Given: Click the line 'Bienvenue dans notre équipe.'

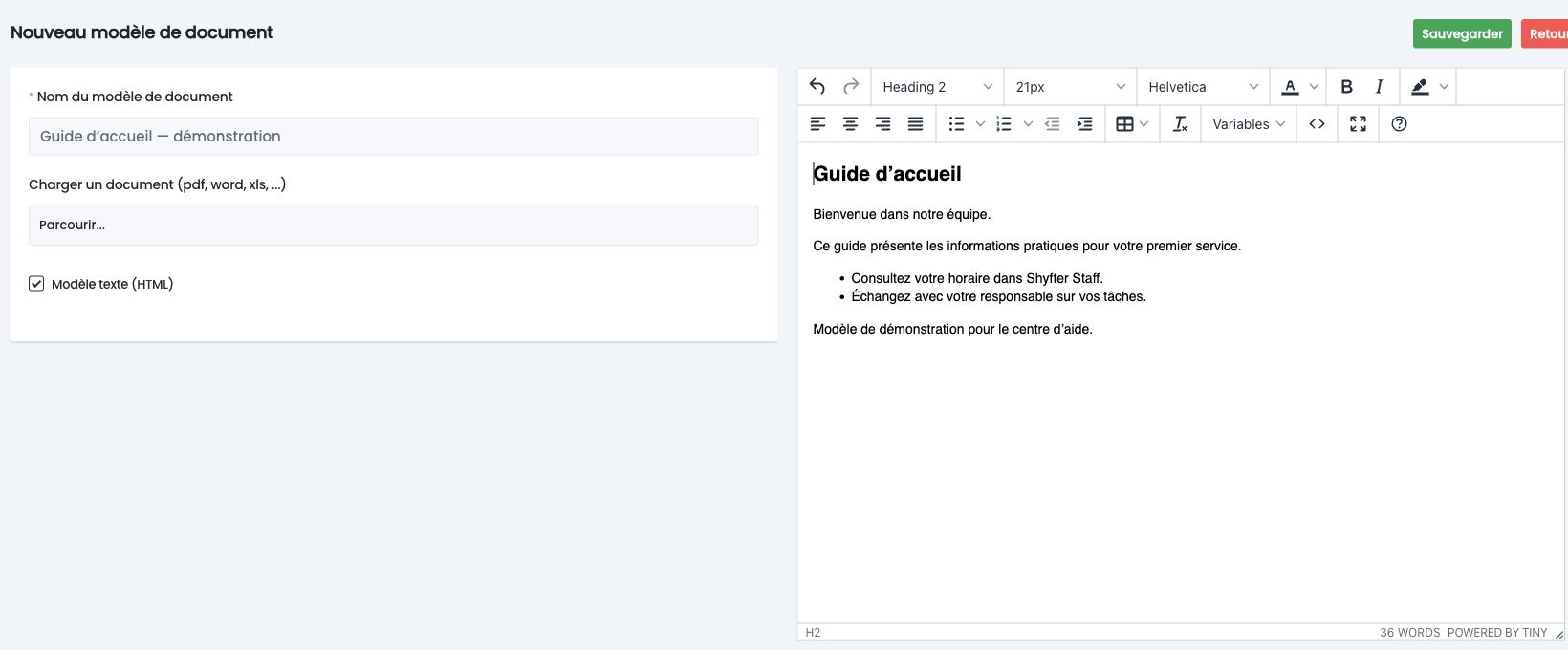Looking at the screenshot, I should [902, 214].
